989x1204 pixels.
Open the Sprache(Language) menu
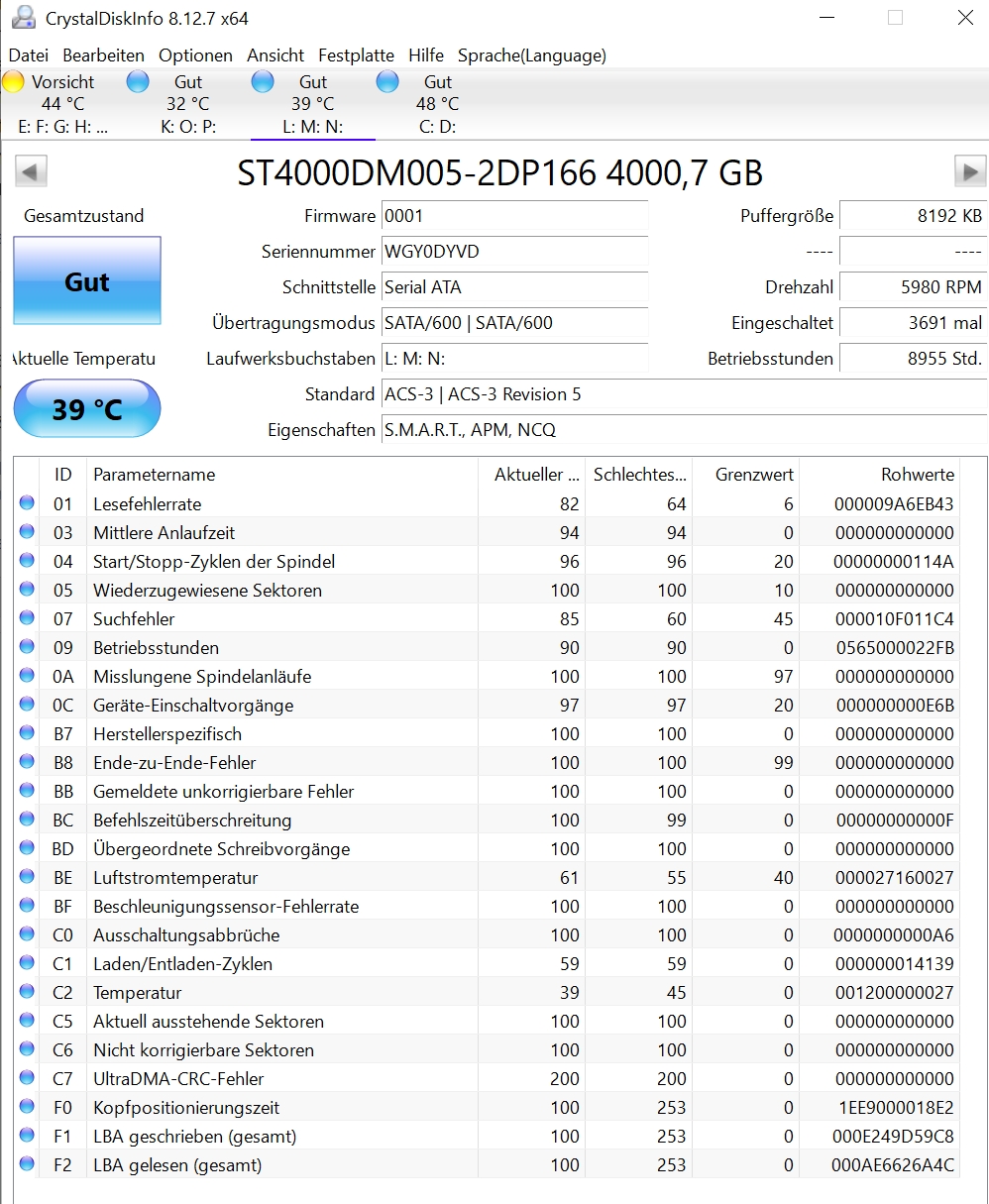(x=532, y=55)
